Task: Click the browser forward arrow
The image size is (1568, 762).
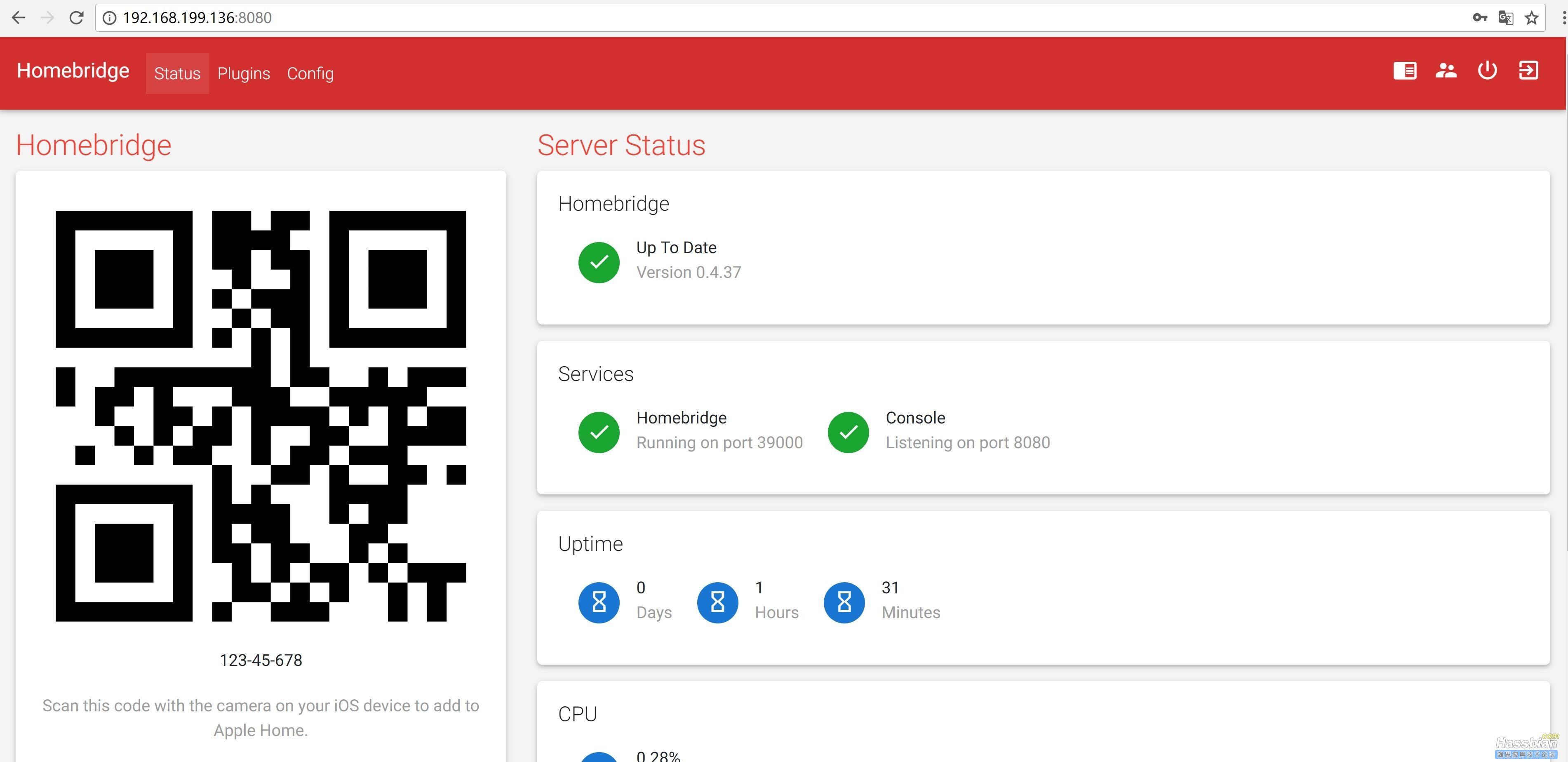Action: (47, 18)
